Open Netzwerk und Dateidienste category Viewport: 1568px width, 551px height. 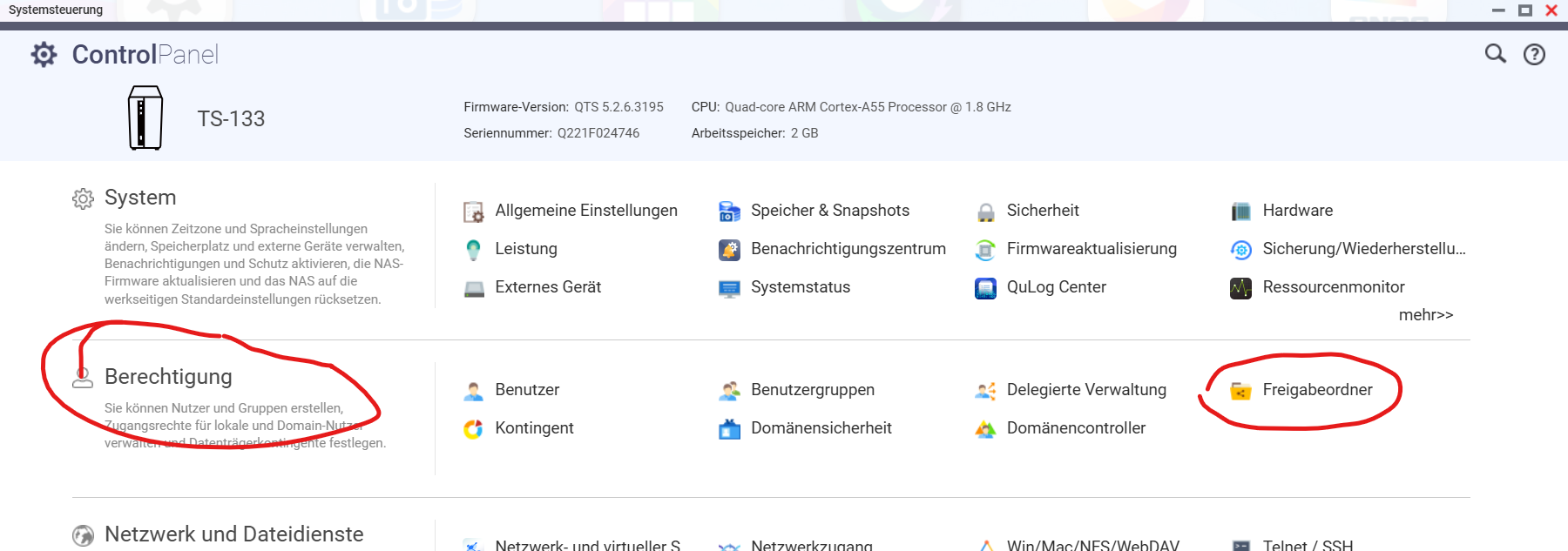233,534
